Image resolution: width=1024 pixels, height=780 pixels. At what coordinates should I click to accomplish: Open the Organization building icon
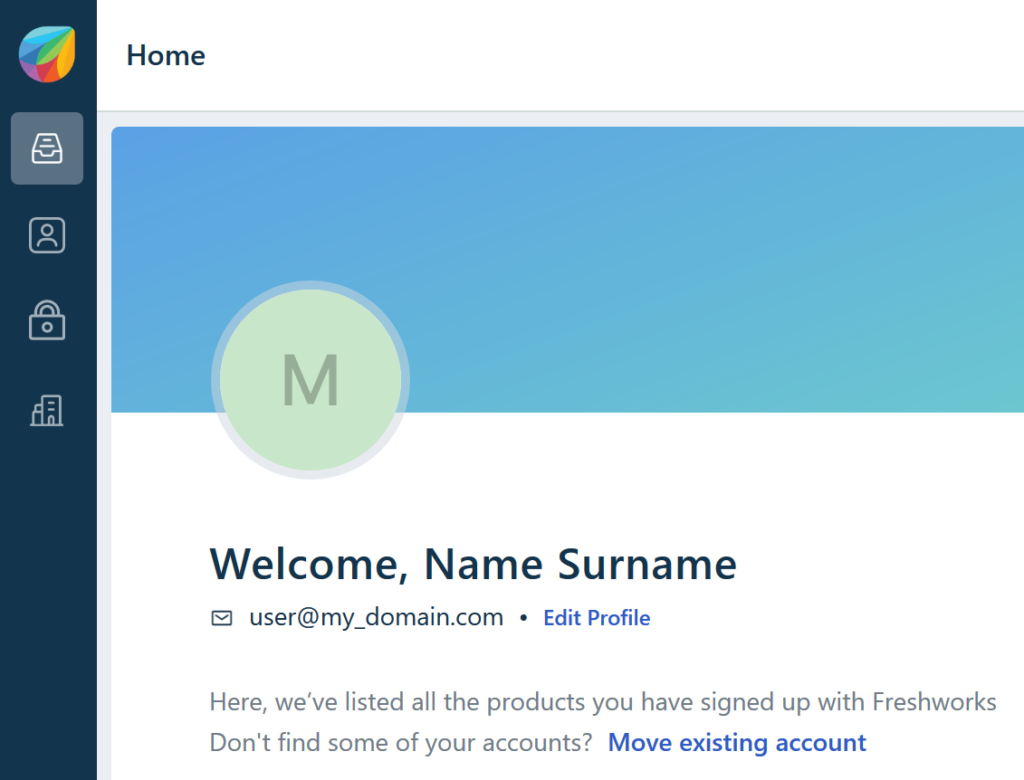click(x=47, y=409)
